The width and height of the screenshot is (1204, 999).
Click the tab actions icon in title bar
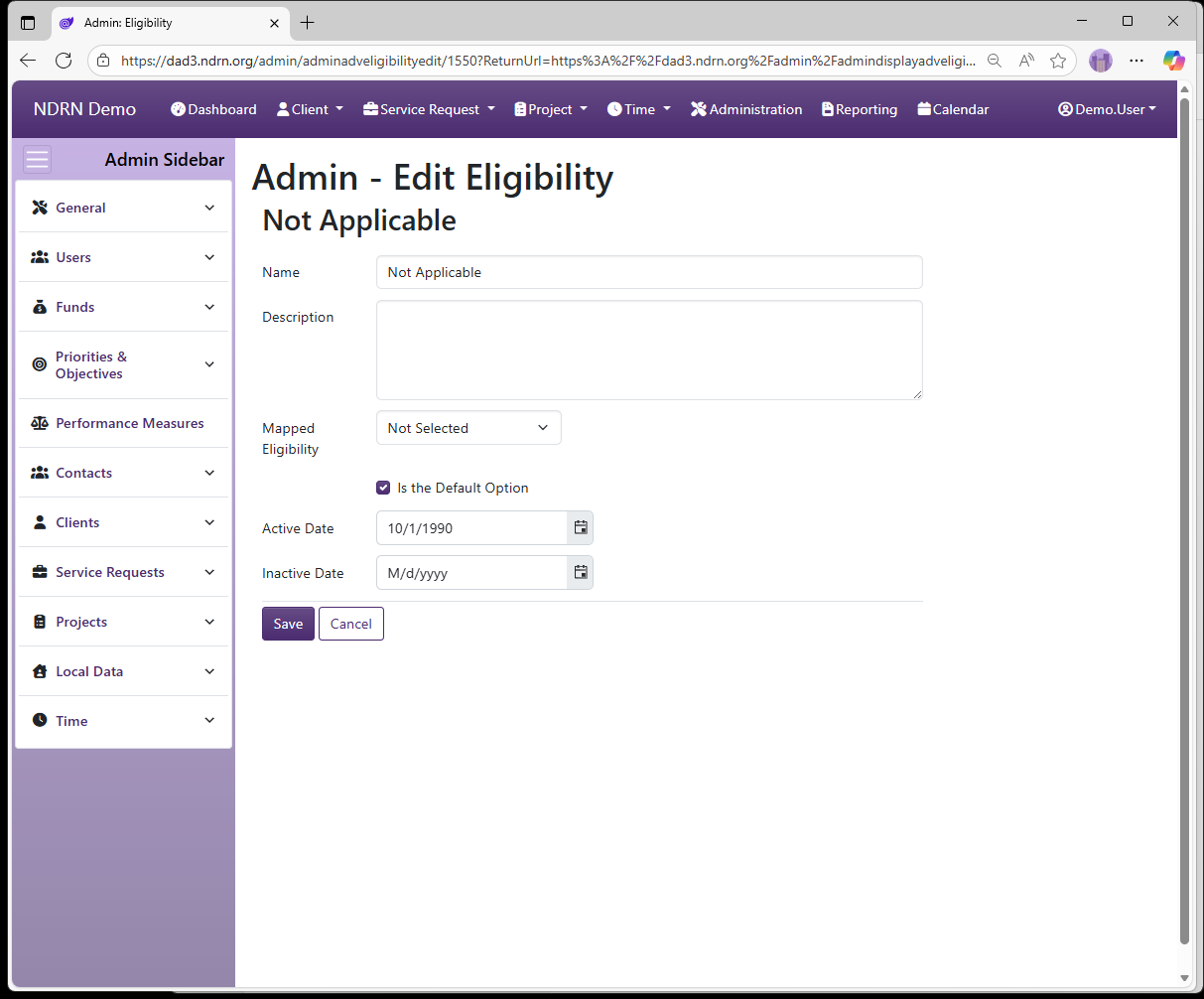28,22
